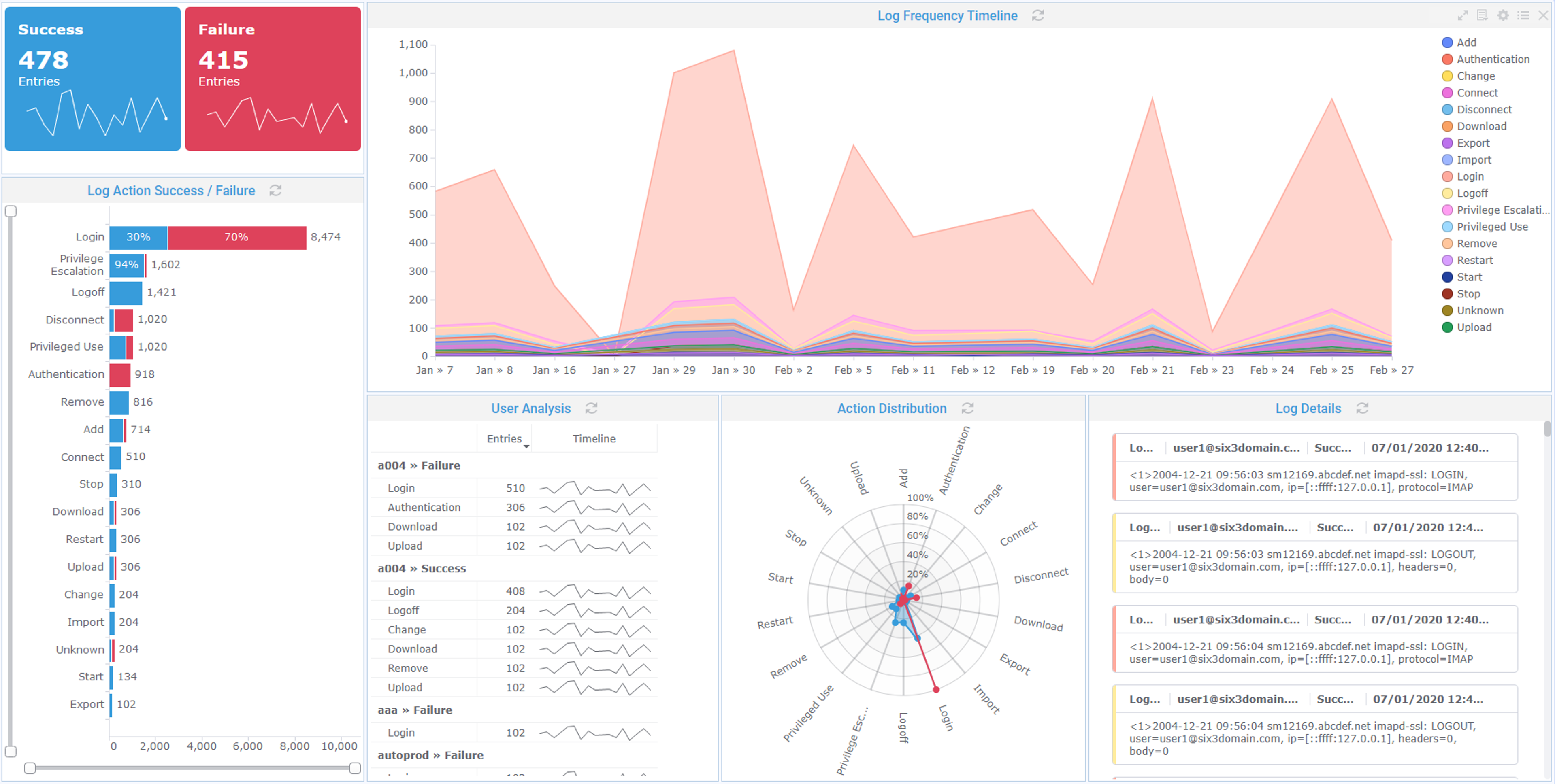This screenshot has width=1555, height=784.
Task: Click the Timeline column header
Action: pos(593,439)
